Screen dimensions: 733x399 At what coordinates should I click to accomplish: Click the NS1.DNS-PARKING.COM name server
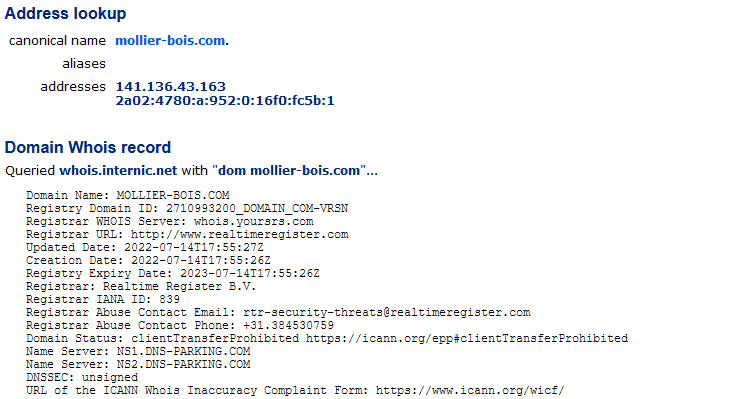click(x=183, y=351)
